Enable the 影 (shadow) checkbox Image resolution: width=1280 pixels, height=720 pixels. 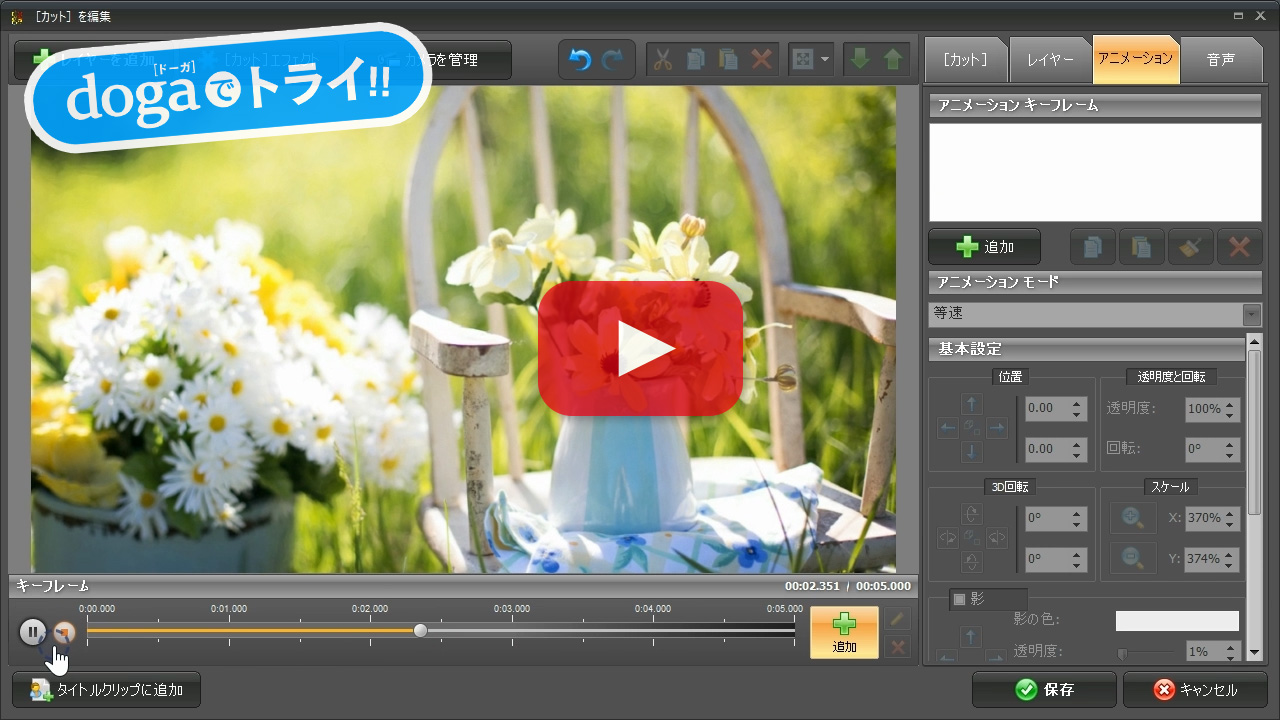[961, 598]
